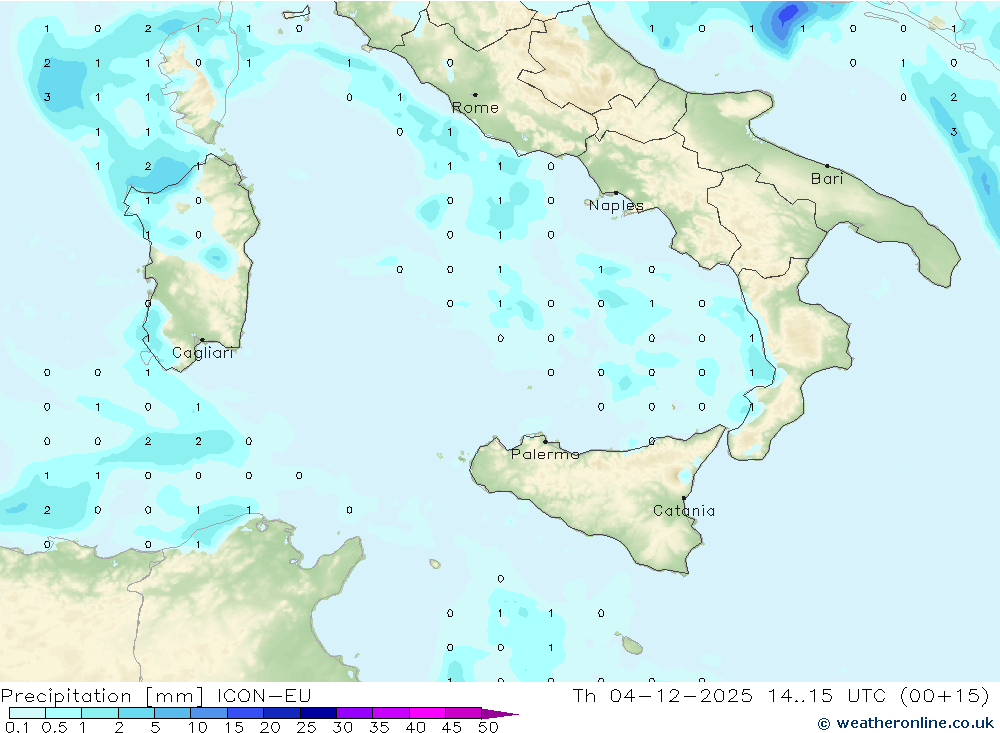
Task: Click the 20–25 mm dark blue legend swatch
Action: click(x=282, y=714)
